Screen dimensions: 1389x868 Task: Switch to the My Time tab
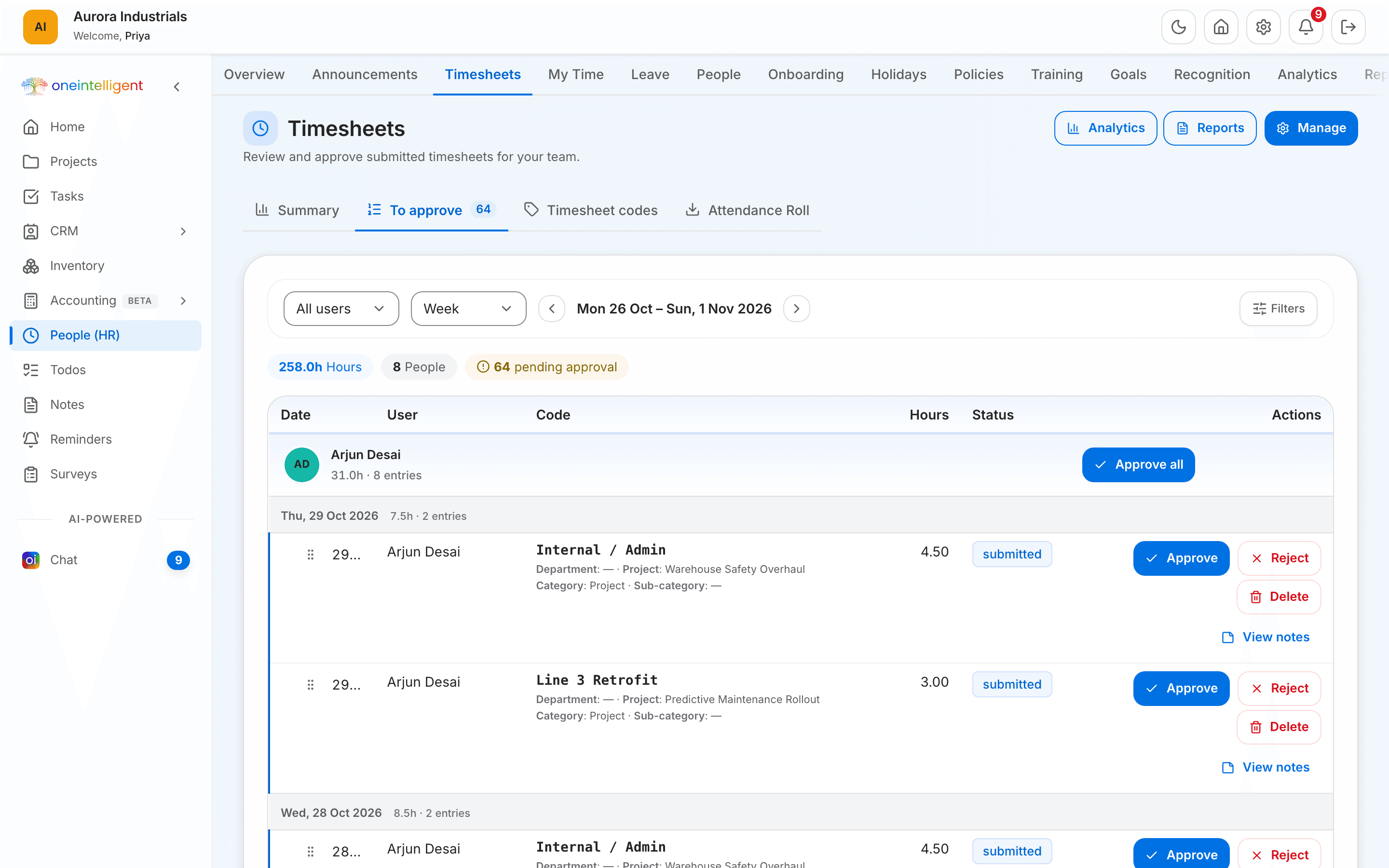[576, 75]
